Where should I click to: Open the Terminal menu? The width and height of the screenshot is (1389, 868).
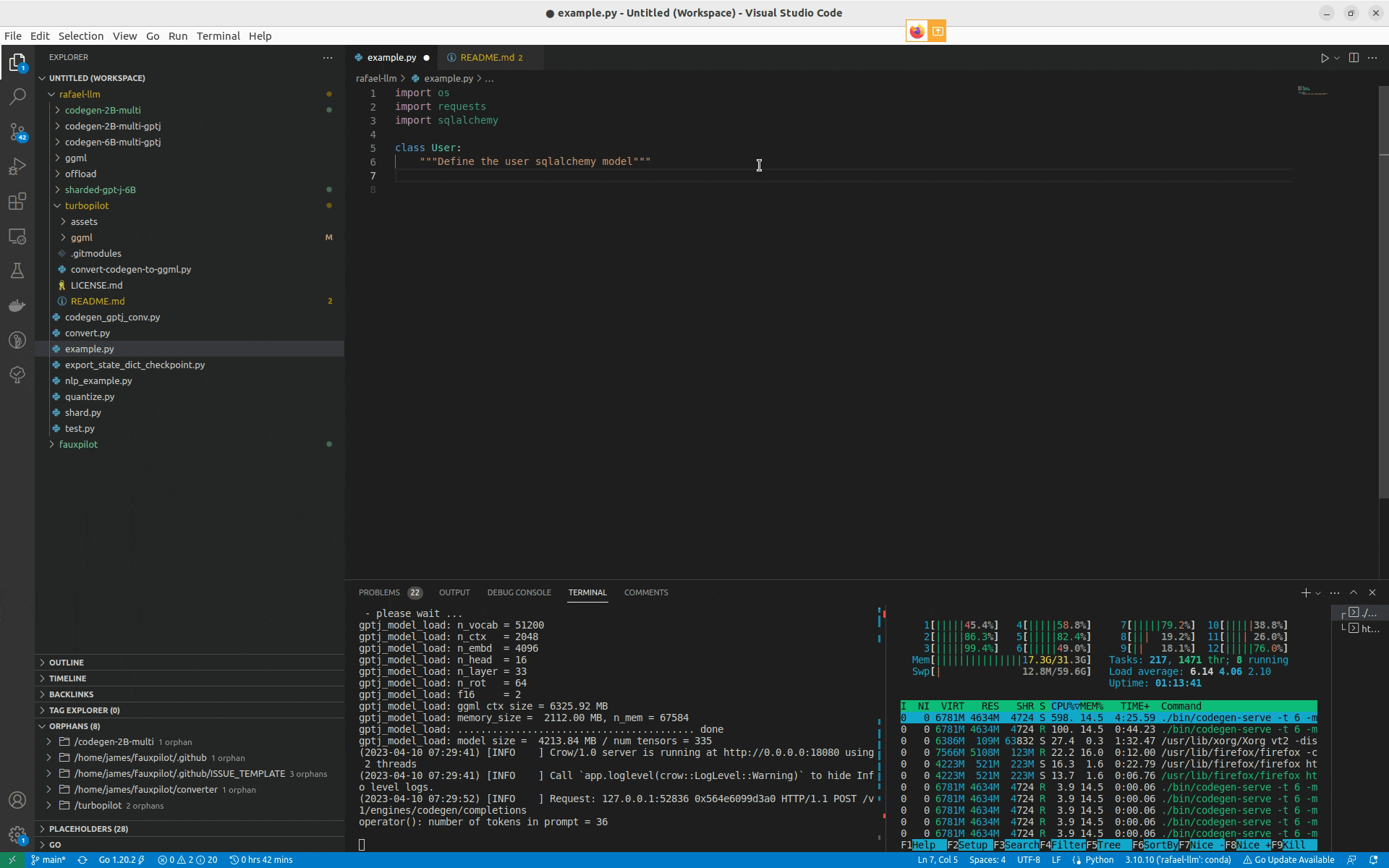[x=218, y=36]
